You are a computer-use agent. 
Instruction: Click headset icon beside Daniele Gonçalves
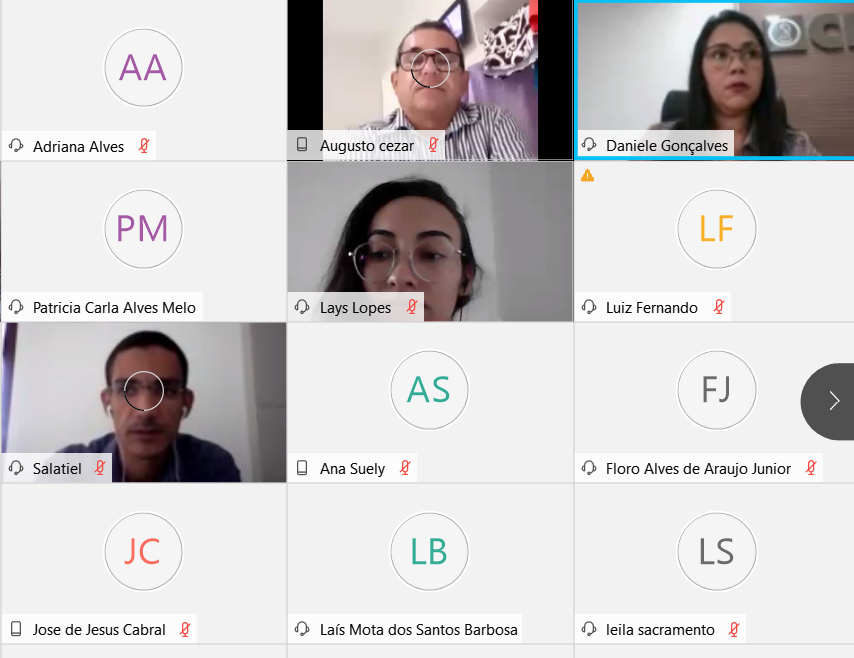589,144
